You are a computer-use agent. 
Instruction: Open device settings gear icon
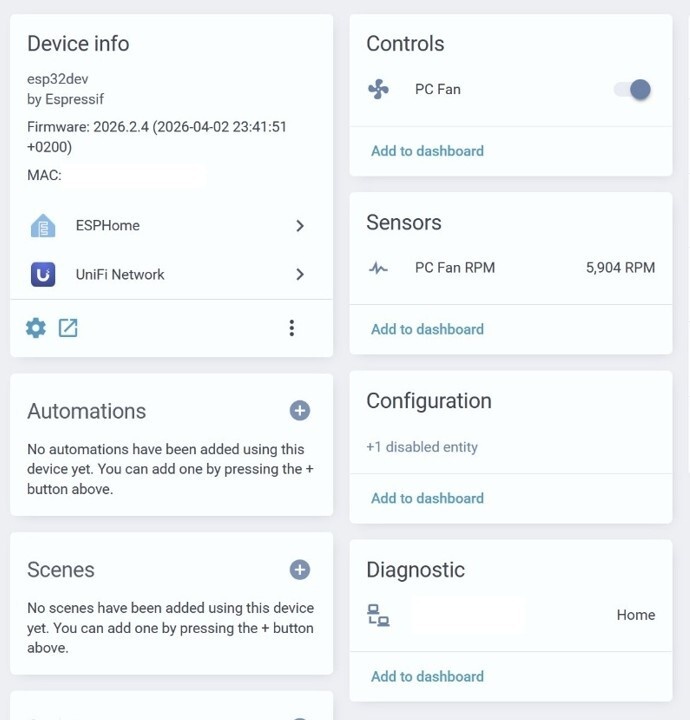point(36,328)
